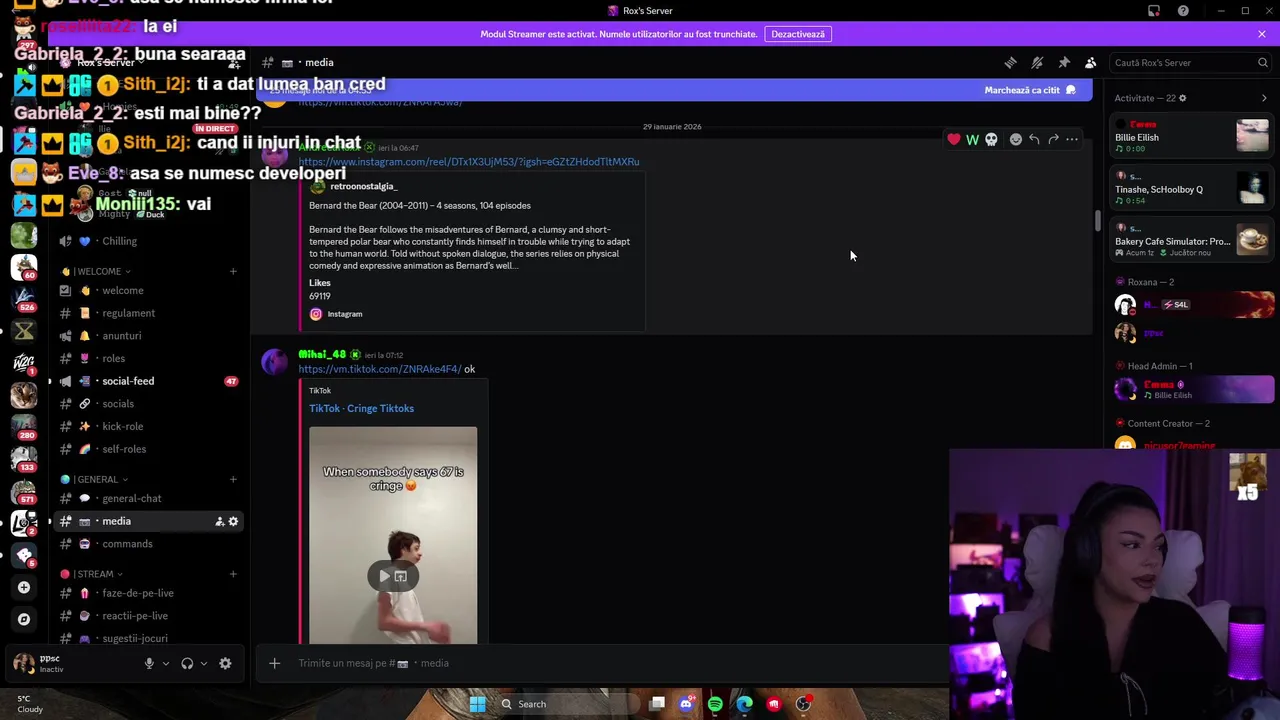Mute the microphone in user panel
The height and width of the screenshot is (720, 1280).
pyautogui.click(x=149, y=663)
